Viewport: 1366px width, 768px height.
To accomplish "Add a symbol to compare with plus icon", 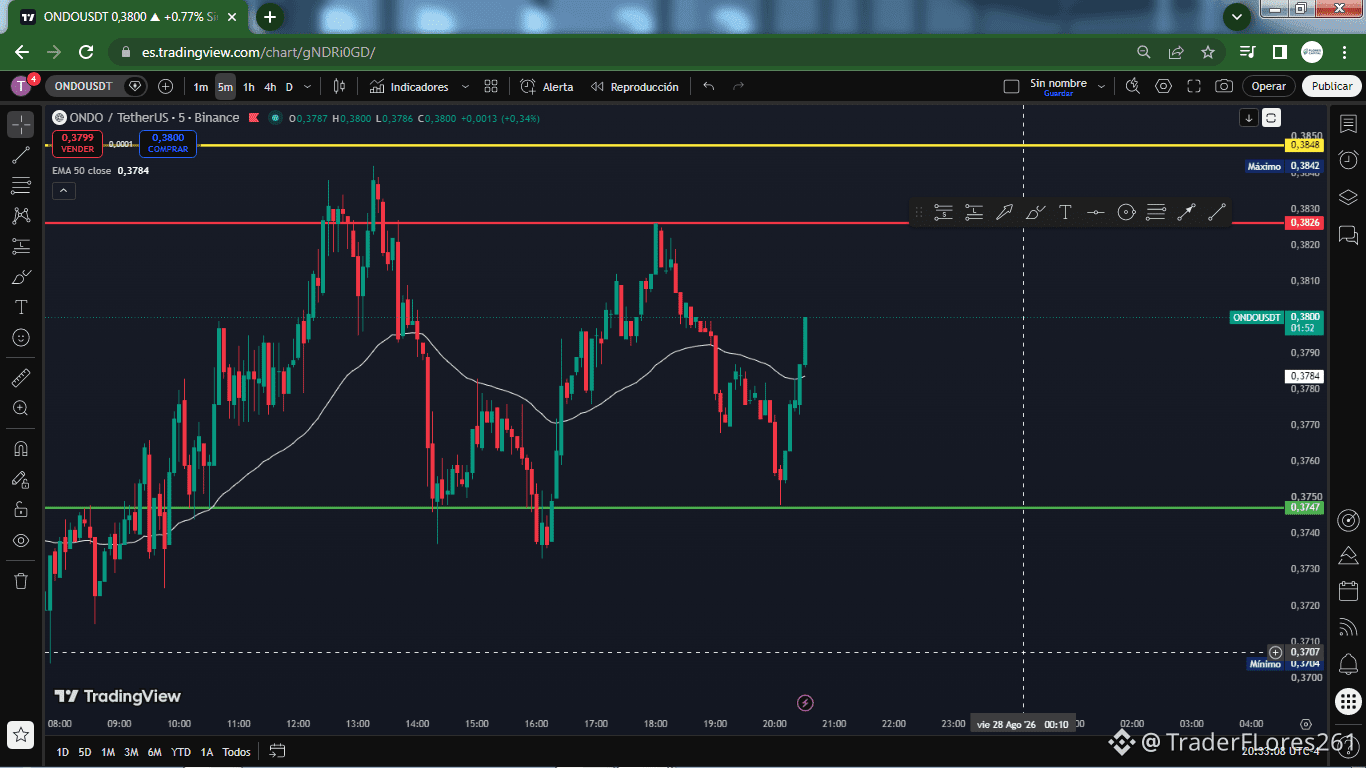I will click(x=166, y=87).
